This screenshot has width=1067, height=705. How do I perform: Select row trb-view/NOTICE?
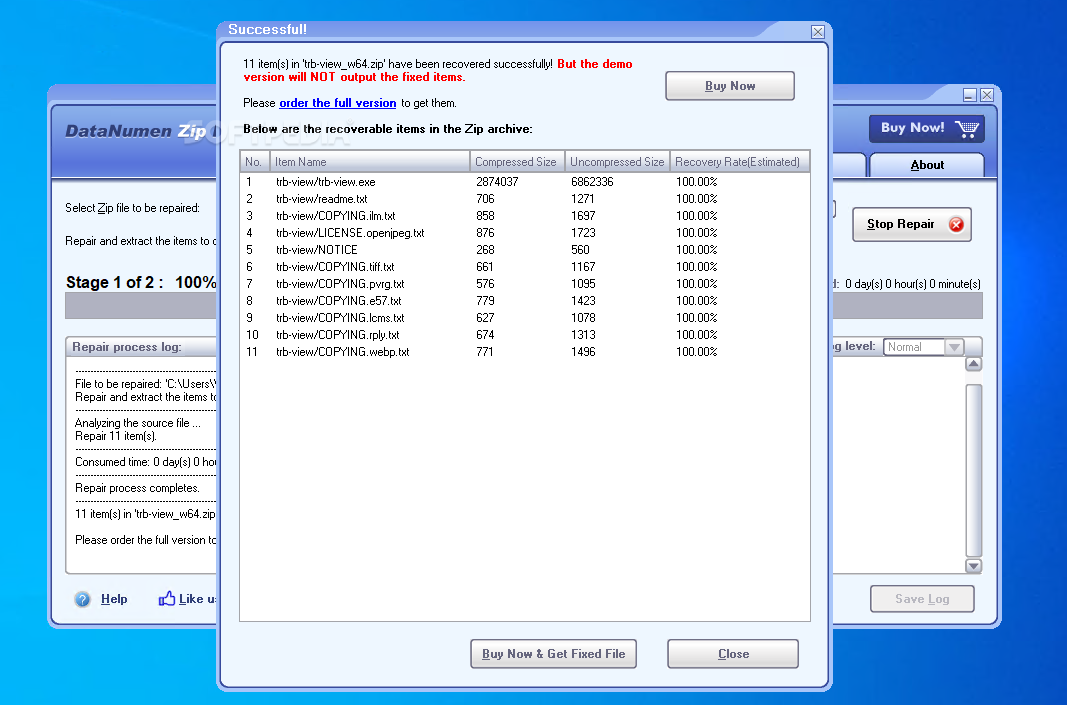click(525, 250)
